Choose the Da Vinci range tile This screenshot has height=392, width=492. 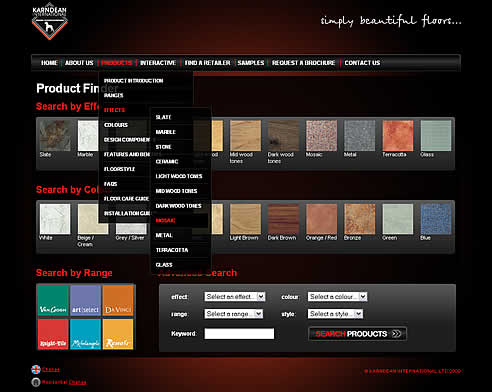(x=118, y=301)
